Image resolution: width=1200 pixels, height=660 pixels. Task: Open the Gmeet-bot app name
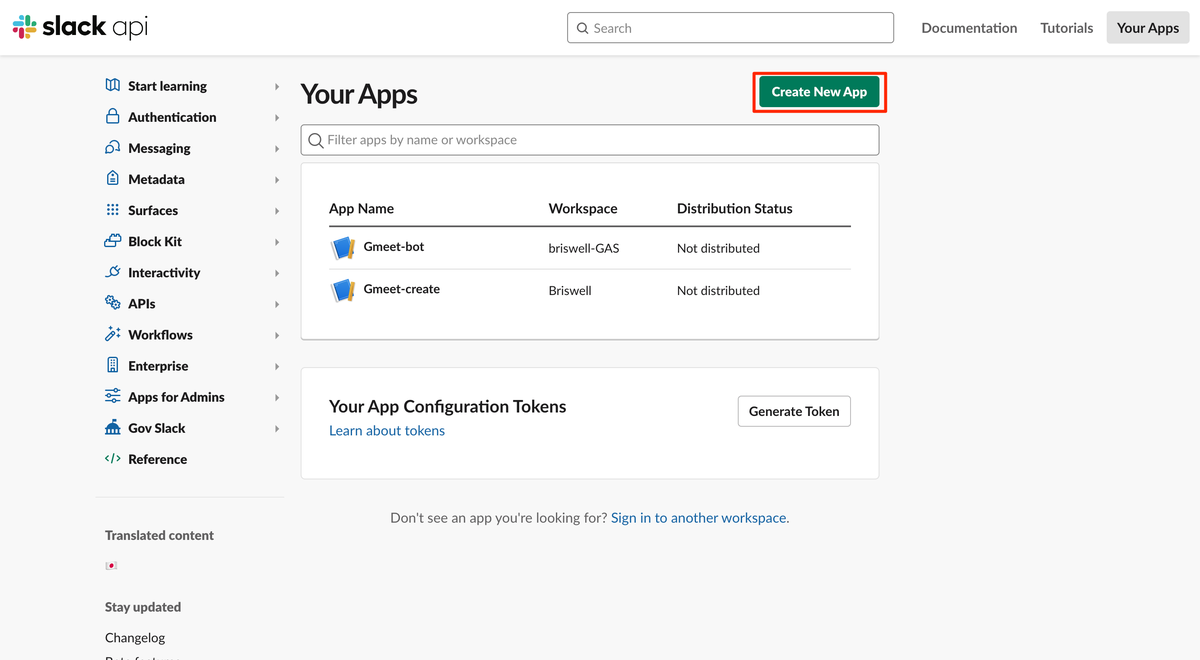point(394,247)
